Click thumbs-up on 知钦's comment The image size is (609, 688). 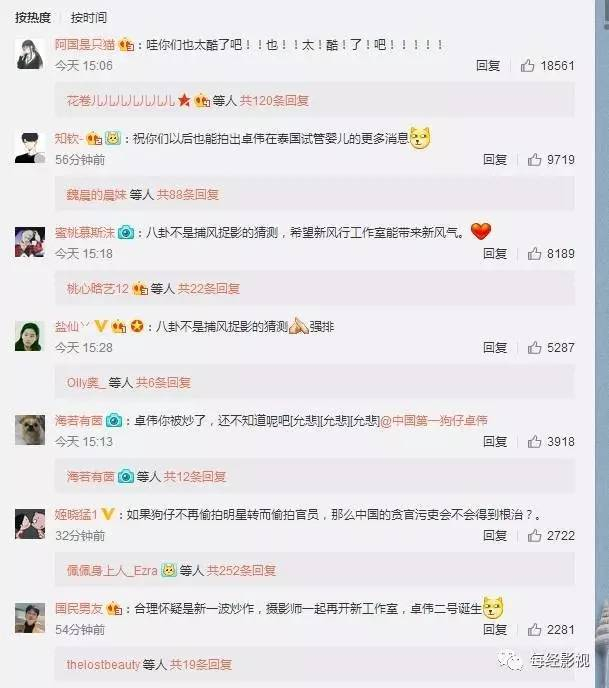(x=534, y=160)
